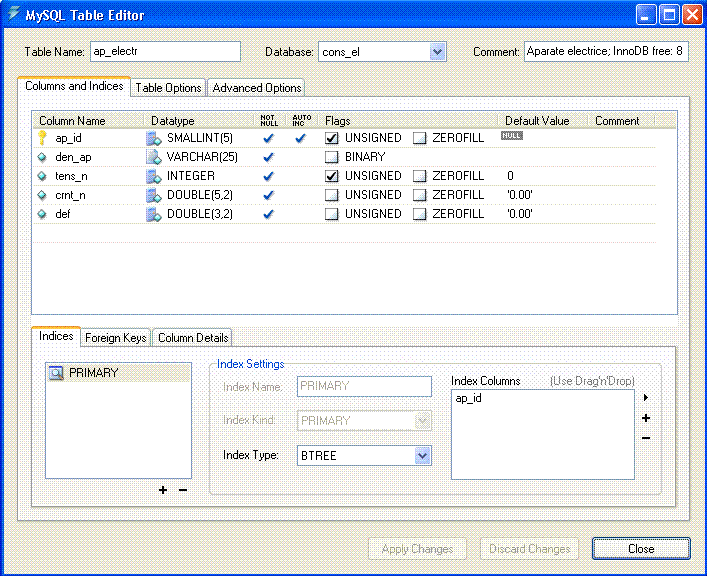Uncheck UNSIGNED flag for ap_id
This screenshot has height=576, width=707.
(x=332, y=138)
